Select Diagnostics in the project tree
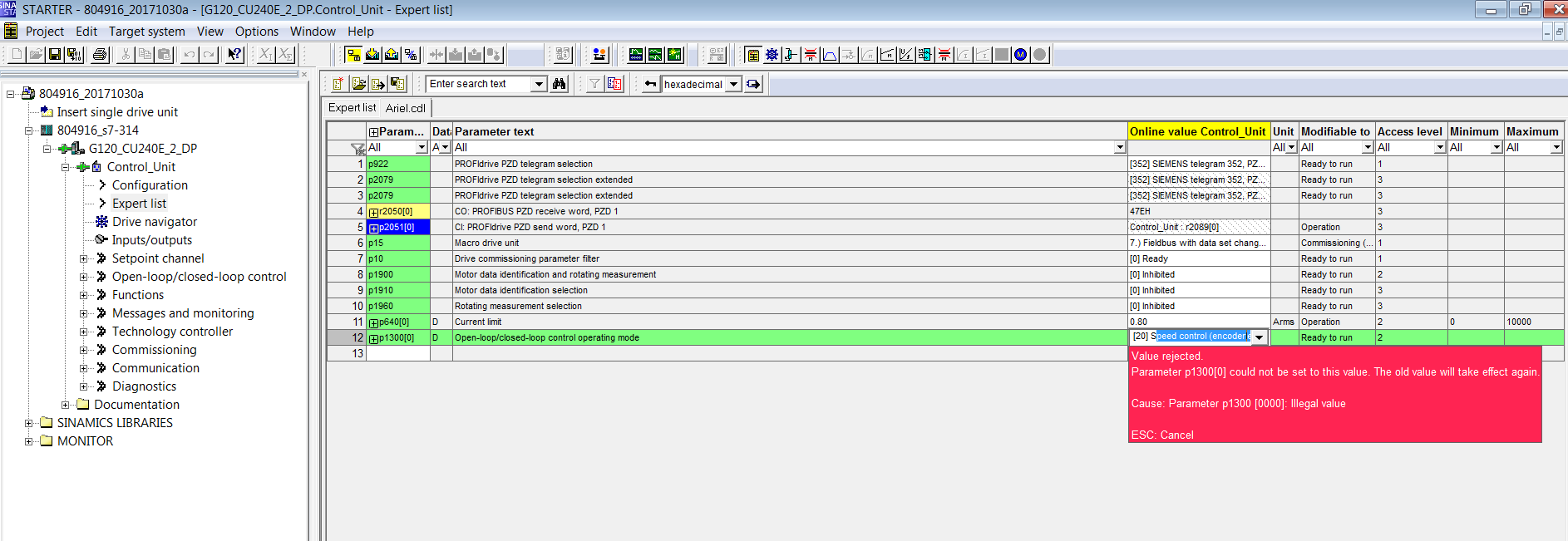This screenshot has height=541, width=1568. tap(144, 386)
